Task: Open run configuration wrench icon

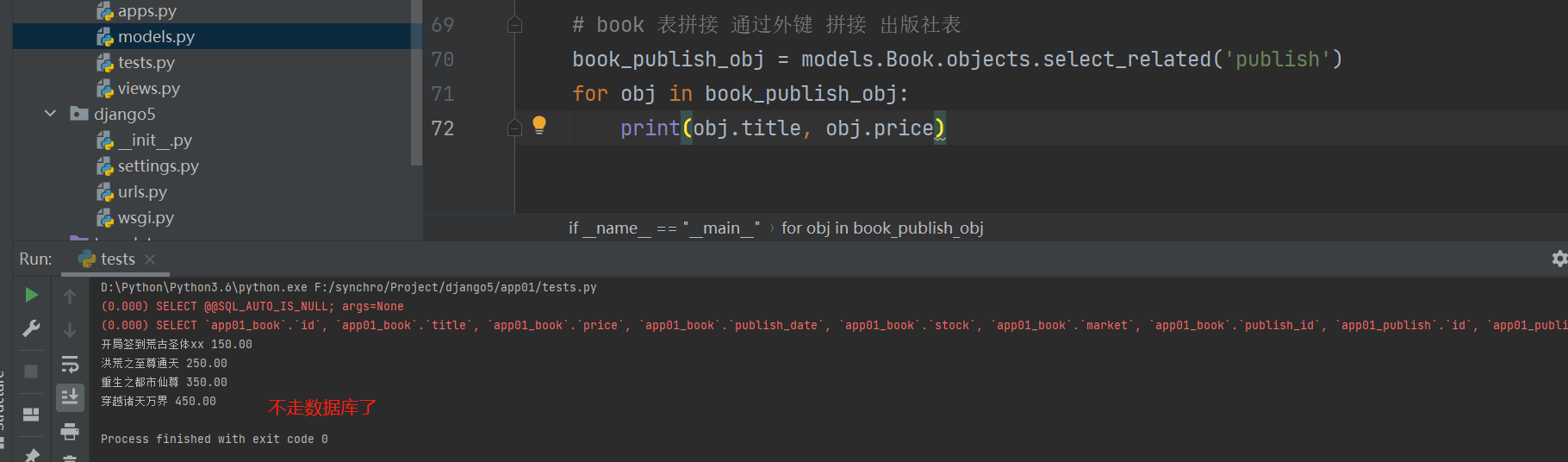Action: [x=31, y=328]
